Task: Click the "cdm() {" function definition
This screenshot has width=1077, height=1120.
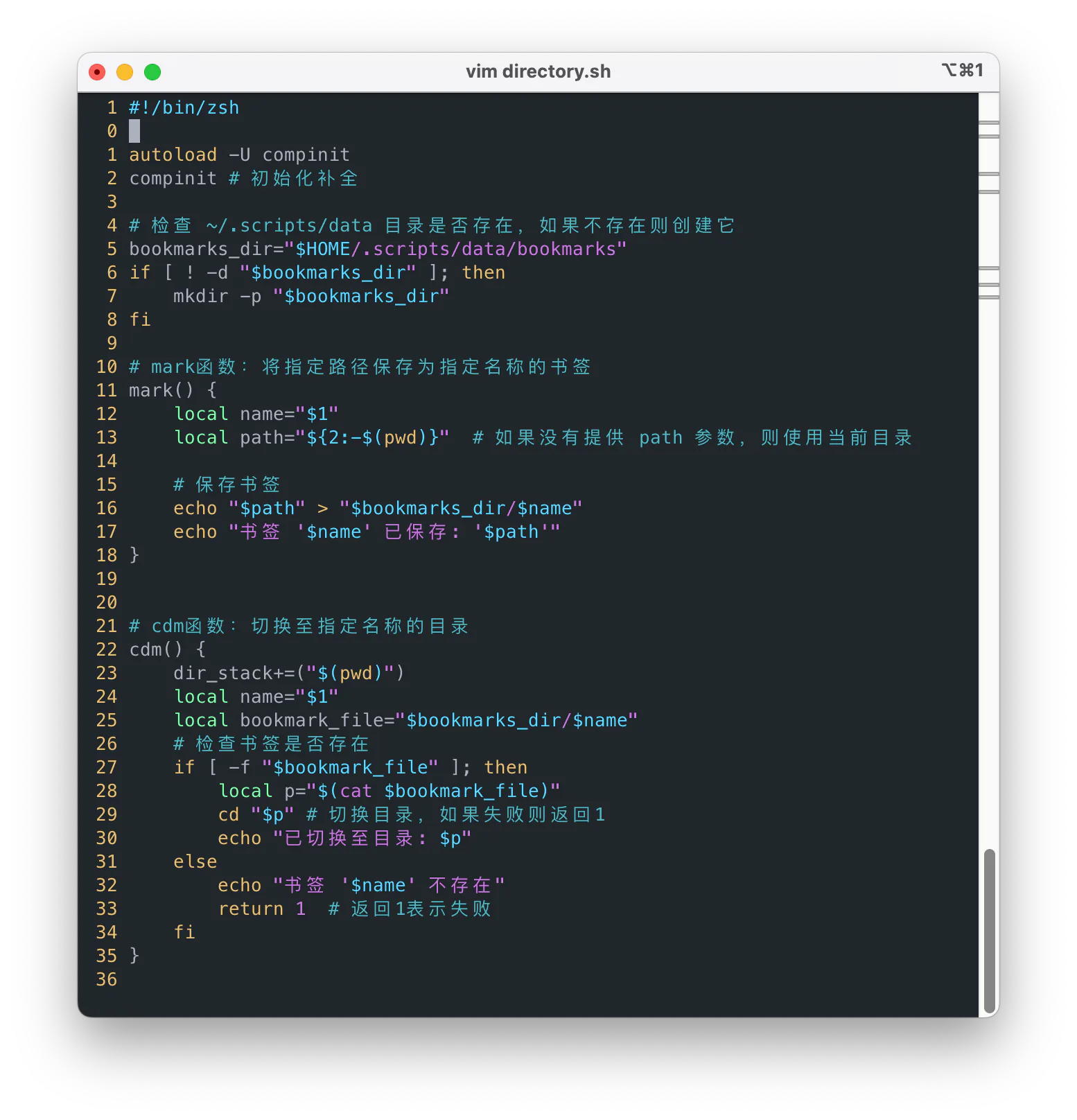Action: pos(168,649)
